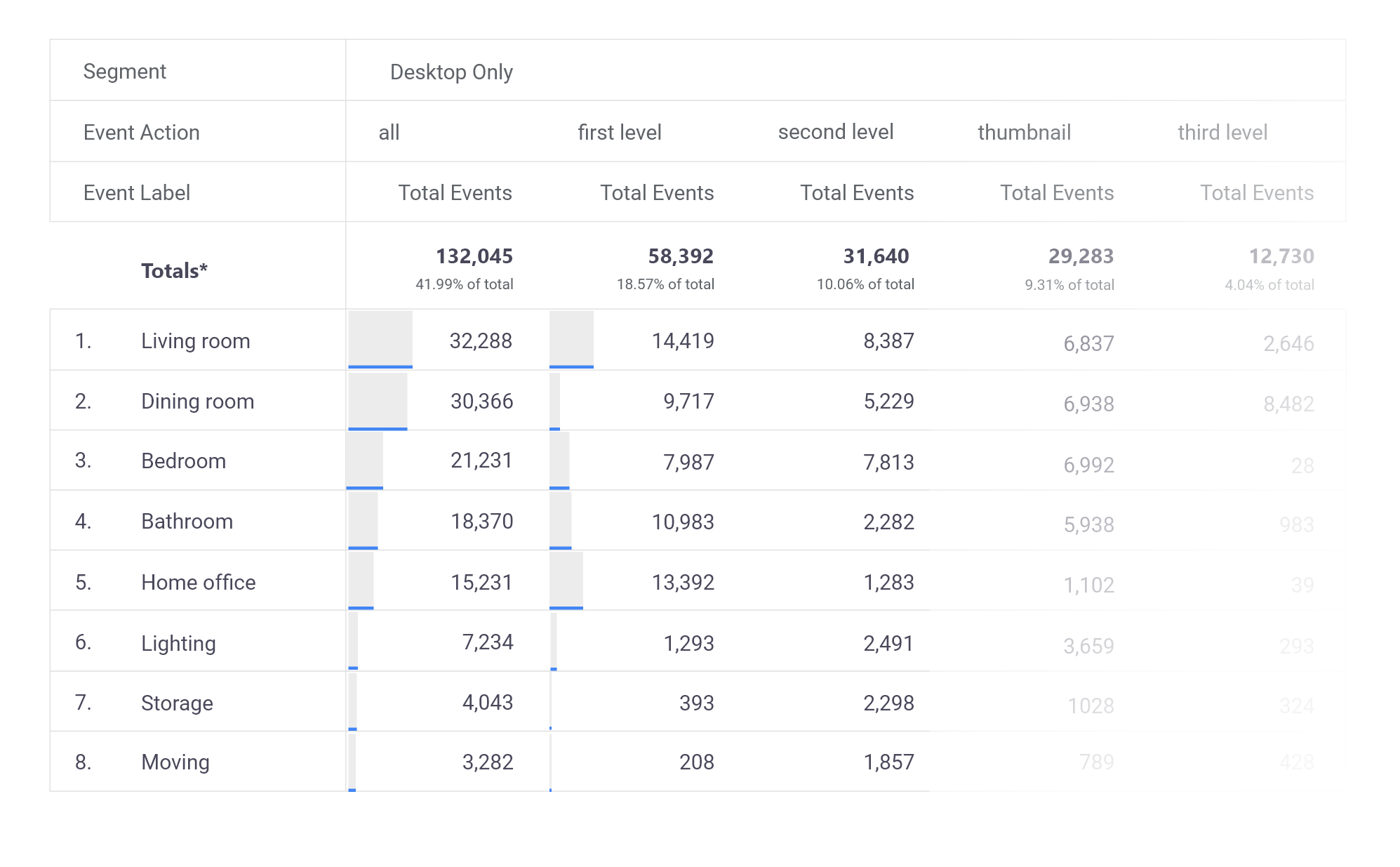1400x867 pixels.
Task: Click the value 14,419 for Living room
Action: [x=683, y=340]
